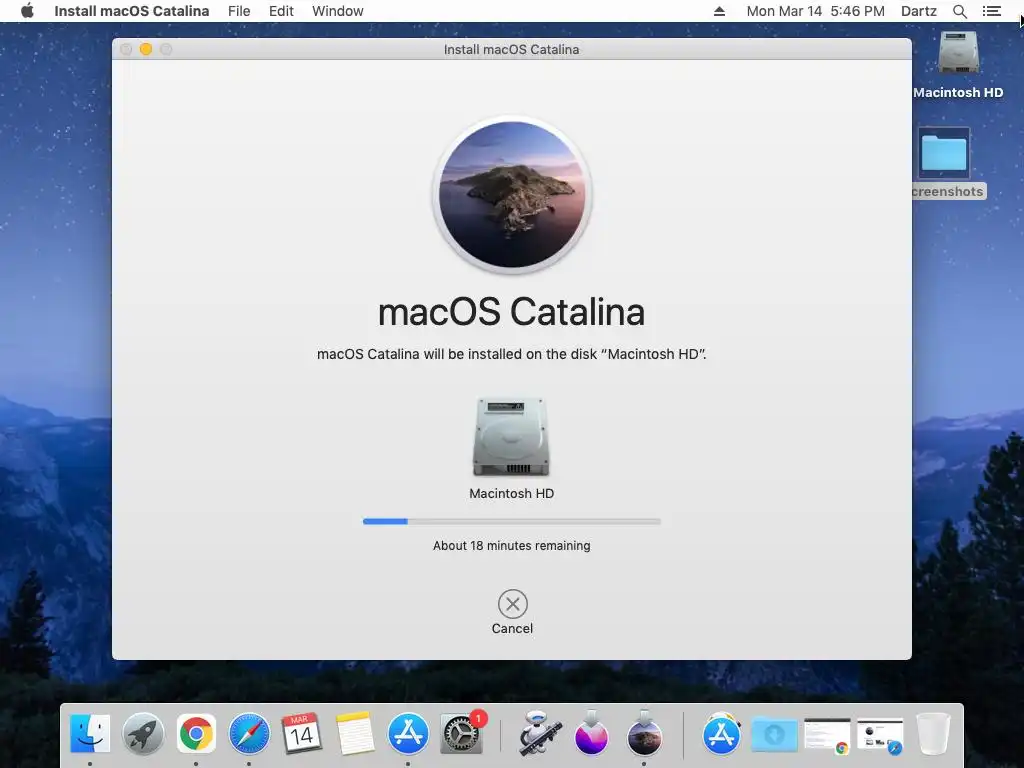This screenshot has height=768, width=1024.
Task: Click the "About 18 minutes remaining" text
Action: [x=511, y=545]
